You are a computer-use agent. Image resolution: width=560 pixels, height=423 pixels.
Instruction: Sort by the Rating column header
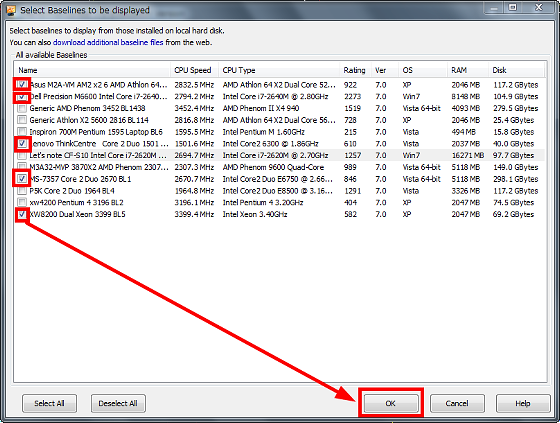point(355,70)
